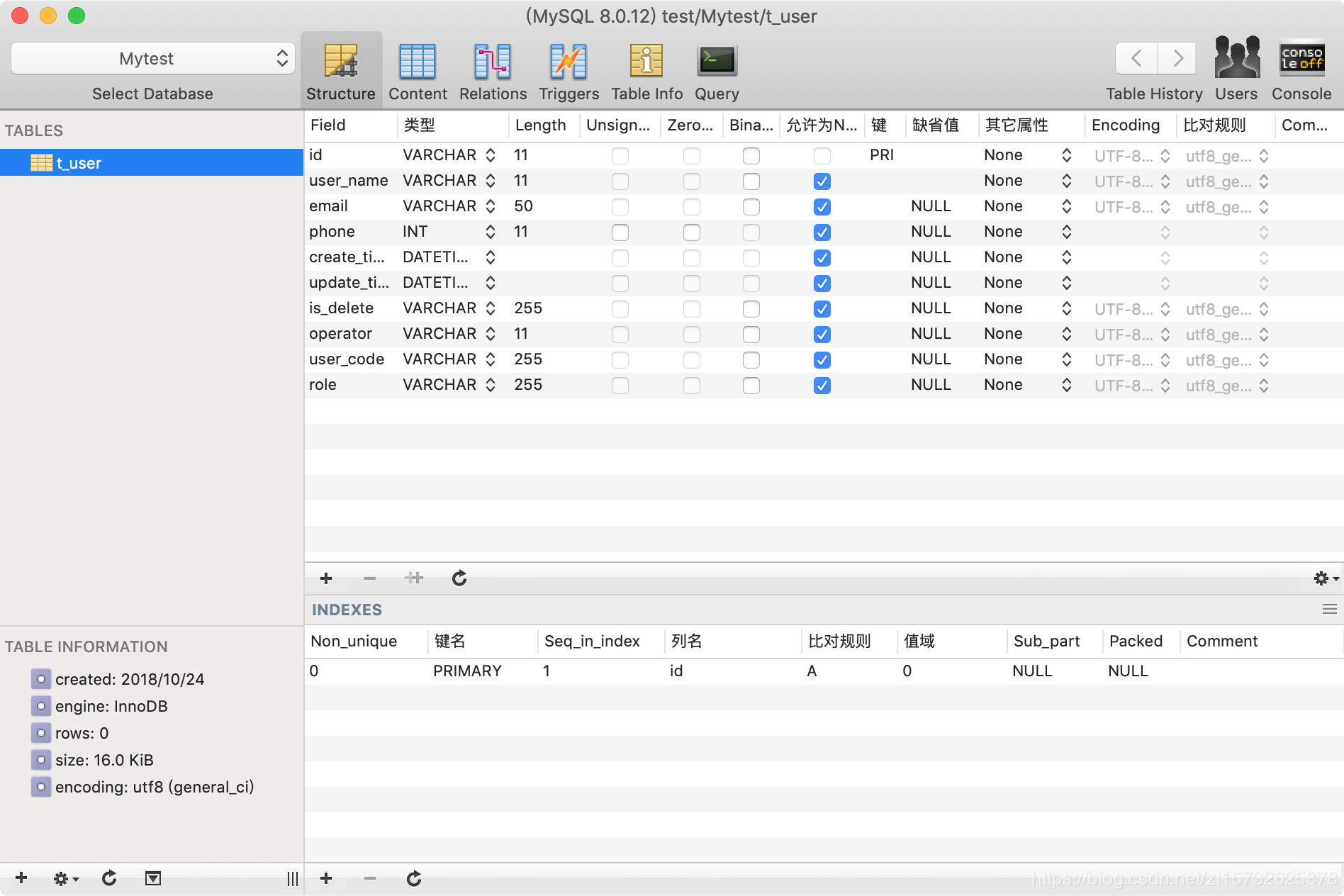The width and height of the screenshot is (1344, 896).
Task: Click the sidebar resize handle icon
Action: click(292, 879)
